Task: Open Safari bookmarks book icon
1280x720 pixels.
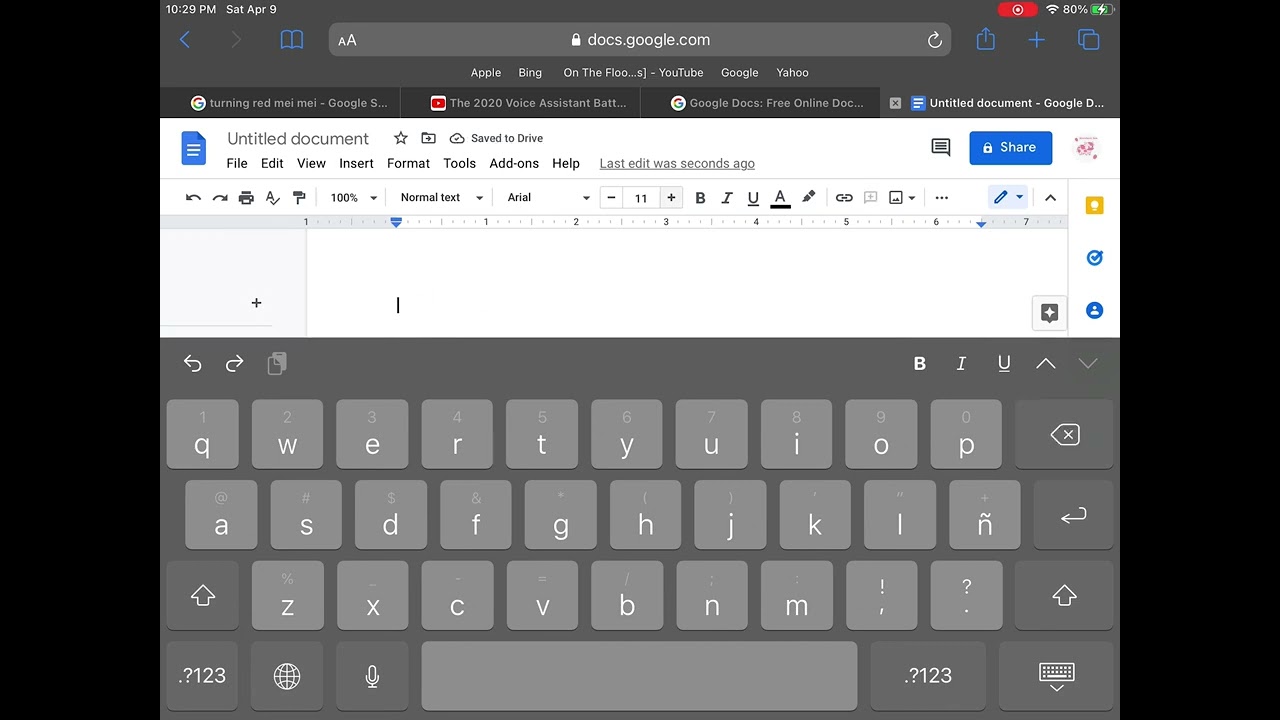Action: pos(292,40)
